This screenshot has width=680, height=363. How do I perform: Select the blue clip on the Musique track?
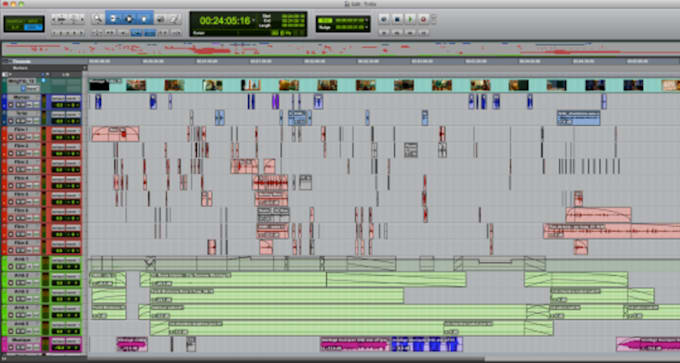[427, 344]
